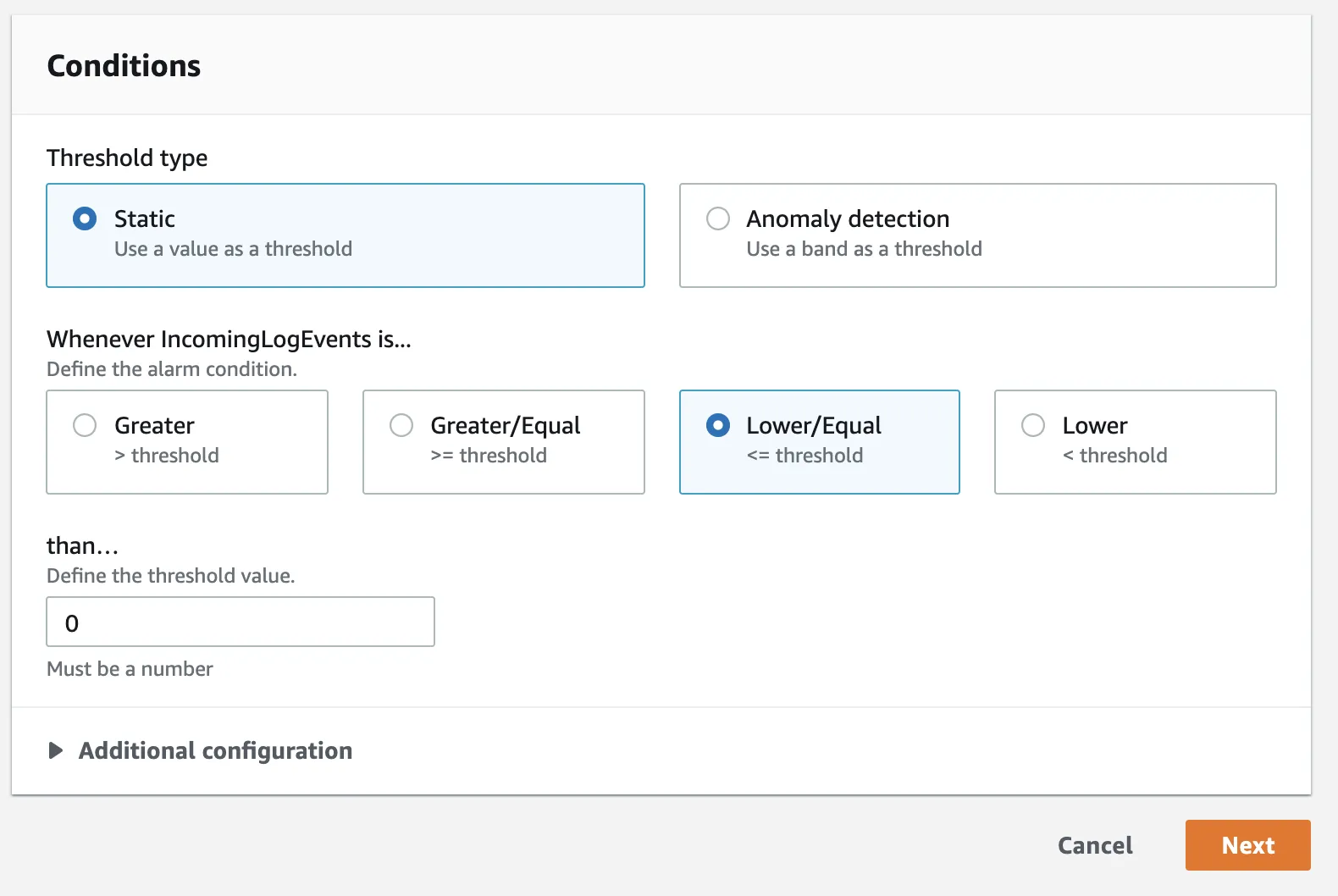
Task: Select the Static threshold type radio button
Action: pos(85,219)
